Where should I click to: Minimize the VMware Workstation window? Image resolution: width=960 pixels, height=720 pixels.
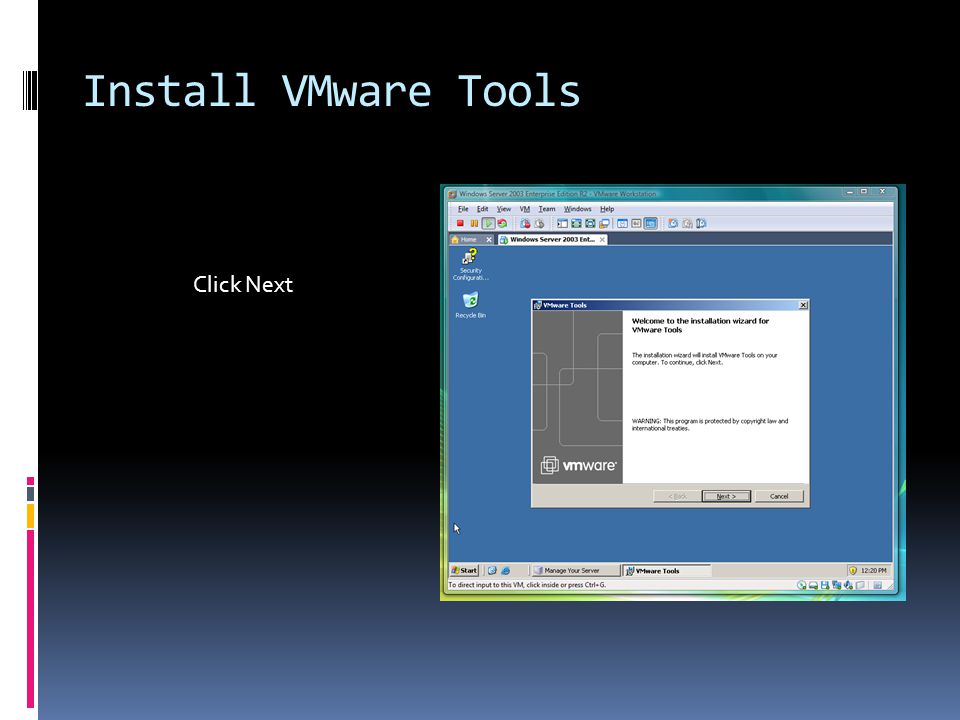tap(850, 192)
